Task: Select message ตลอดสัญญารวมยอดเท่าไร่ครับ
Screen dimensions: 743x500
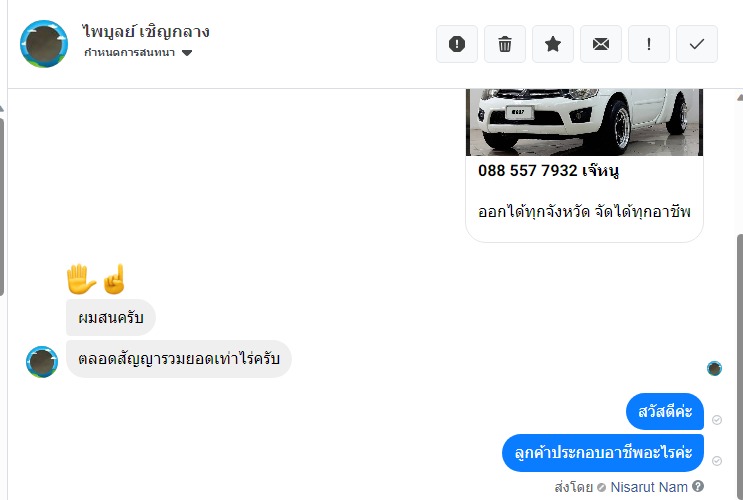Action: click(x=179, y=359)
